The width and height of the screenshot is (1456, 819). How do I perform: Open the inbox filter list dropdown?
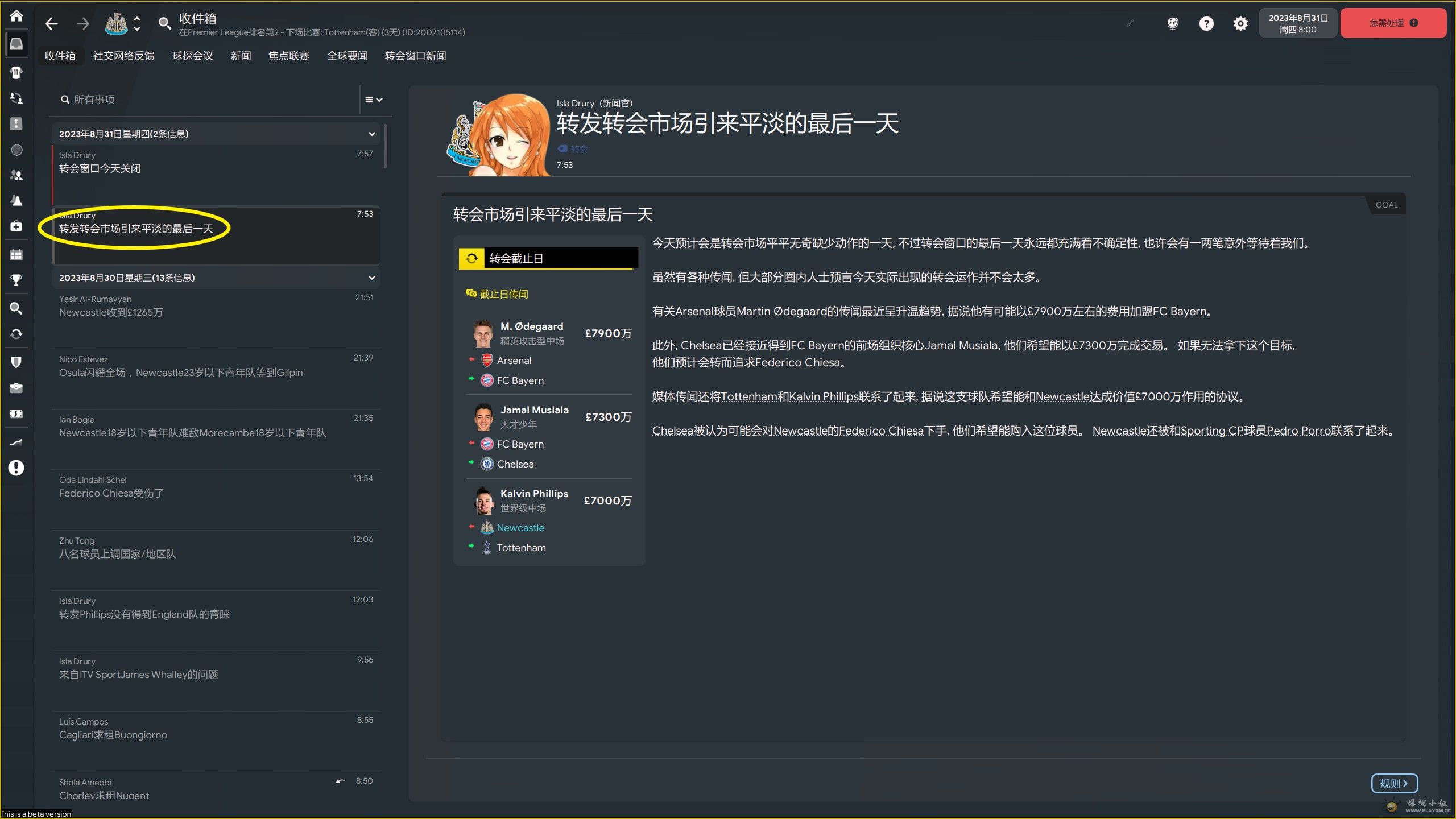(374, 100)
